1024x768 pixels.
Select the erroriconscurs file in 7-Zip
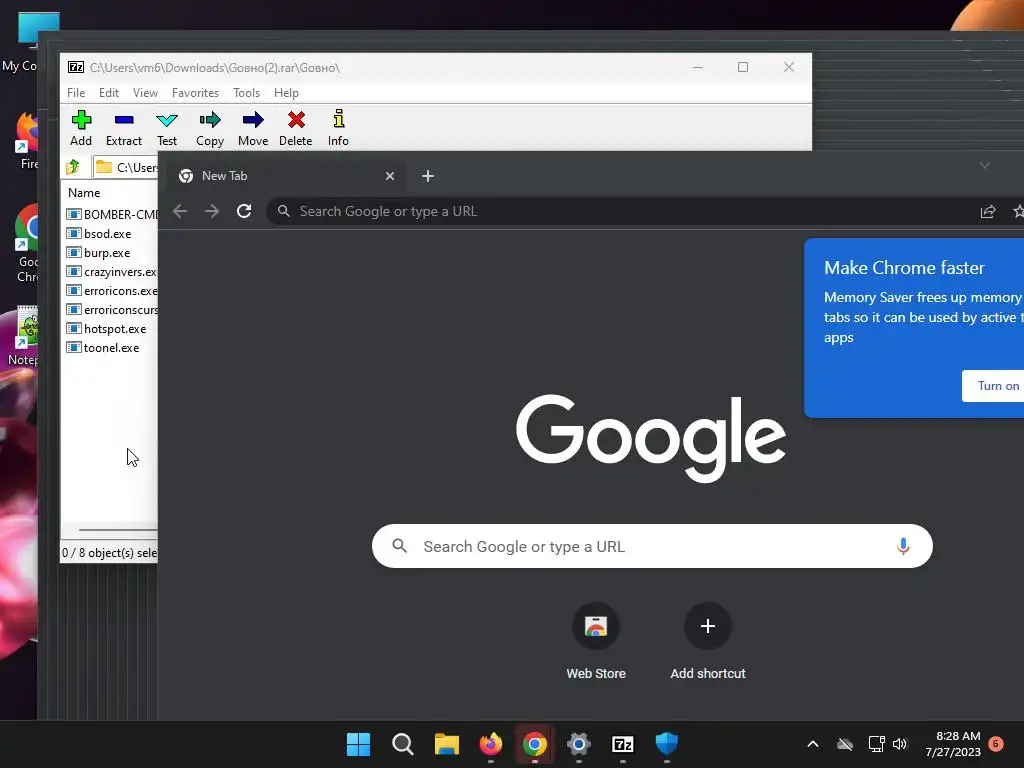[x=112, y=309]
